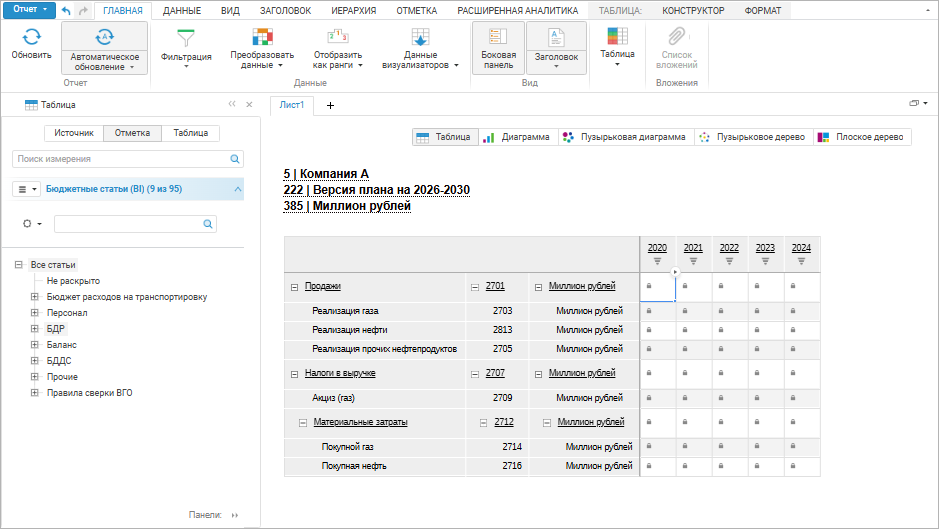
Task: Click the undo arrow icon
Action: [66, 10]
